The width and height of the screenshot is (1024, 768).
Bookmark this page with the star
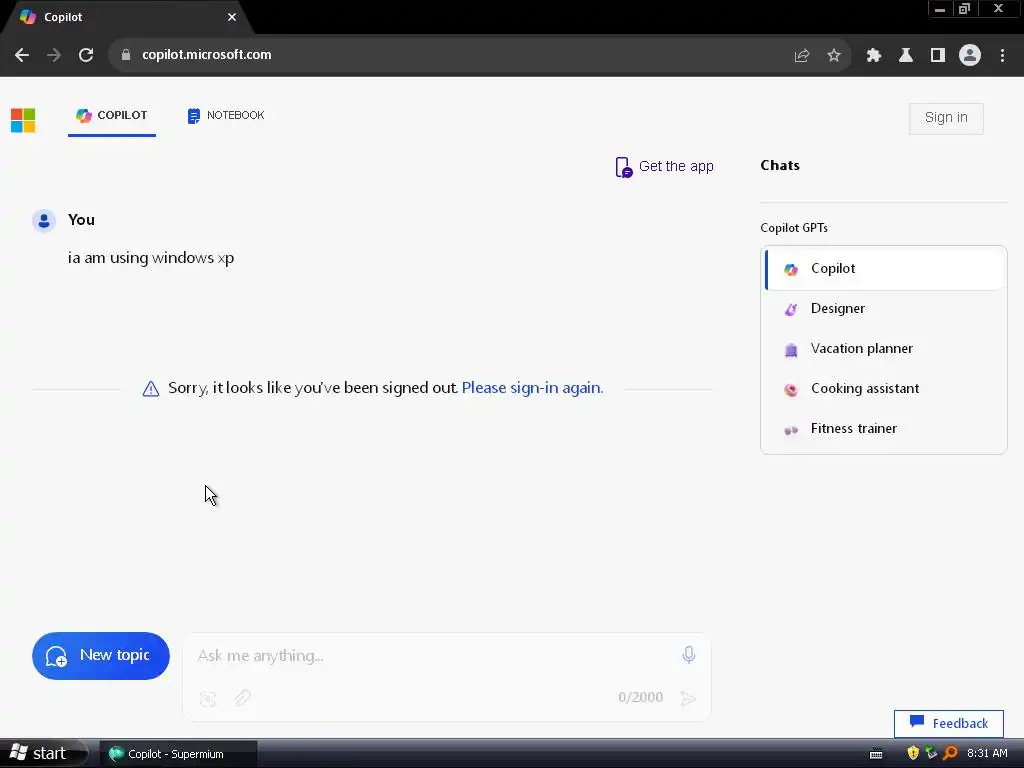click(833, 56)
